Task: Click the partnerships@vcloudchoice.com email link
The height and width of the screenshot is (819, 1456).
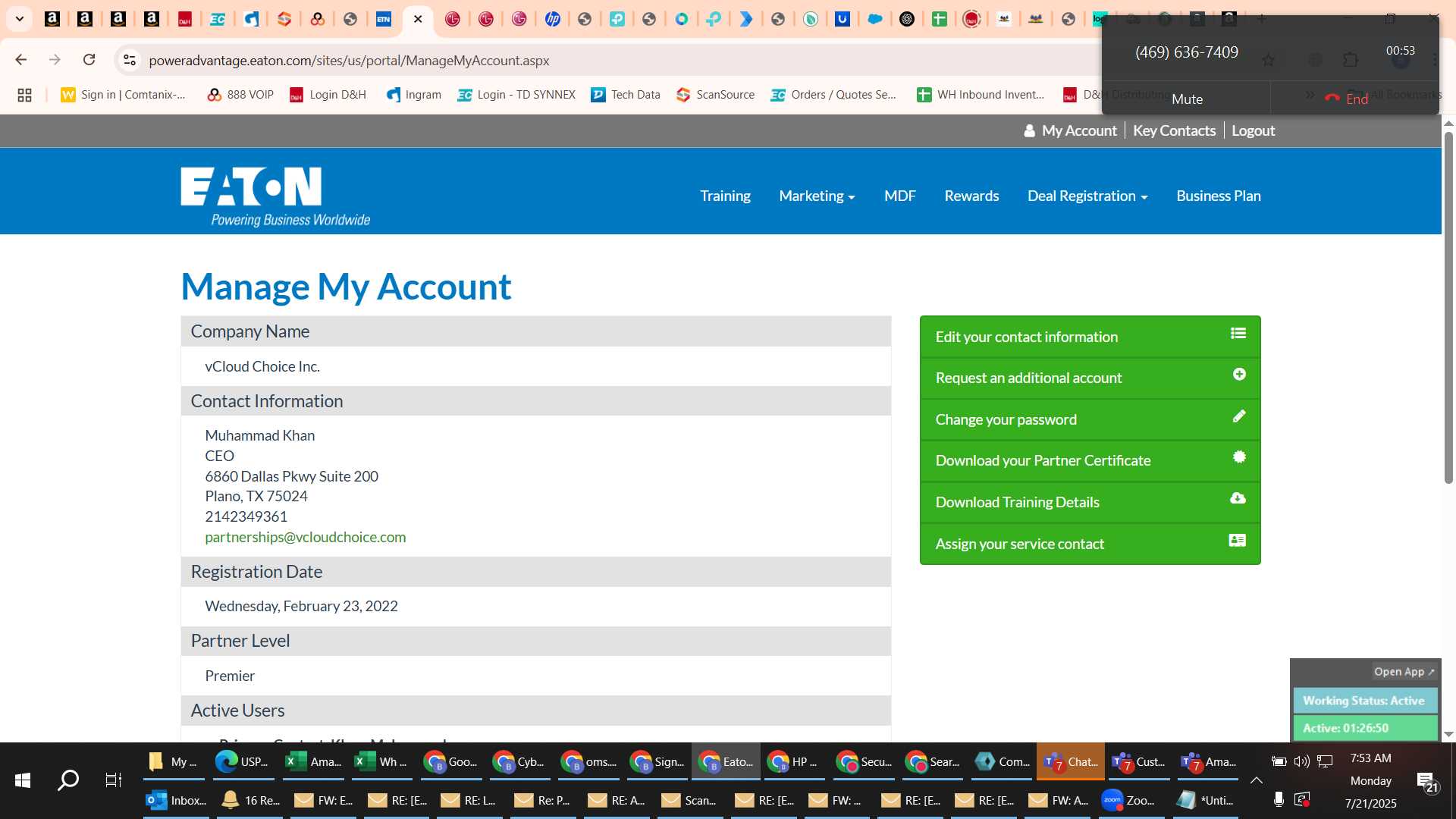Action: pos(305,537)
